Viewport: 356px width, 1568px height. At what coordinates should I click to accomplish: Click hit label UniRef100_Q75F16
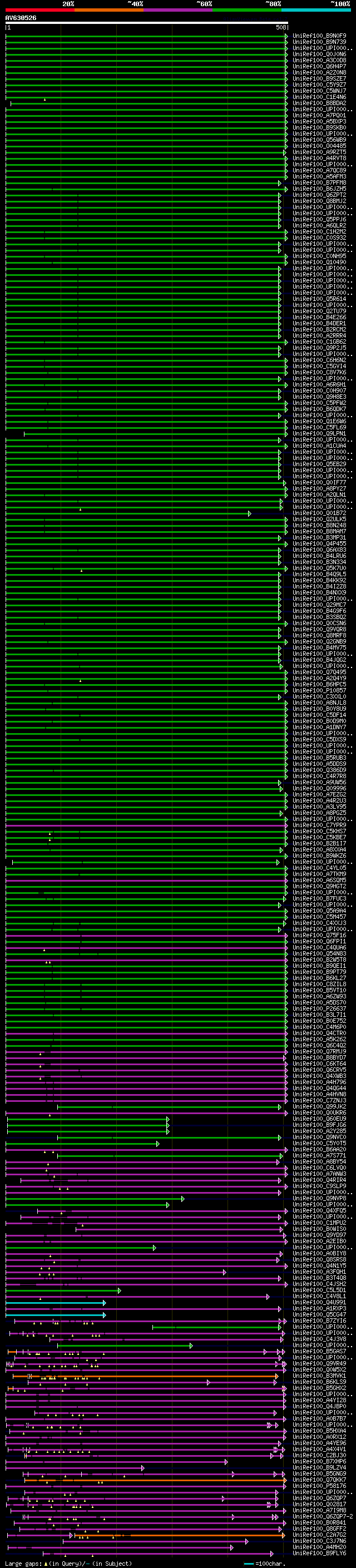pos(319,935)
